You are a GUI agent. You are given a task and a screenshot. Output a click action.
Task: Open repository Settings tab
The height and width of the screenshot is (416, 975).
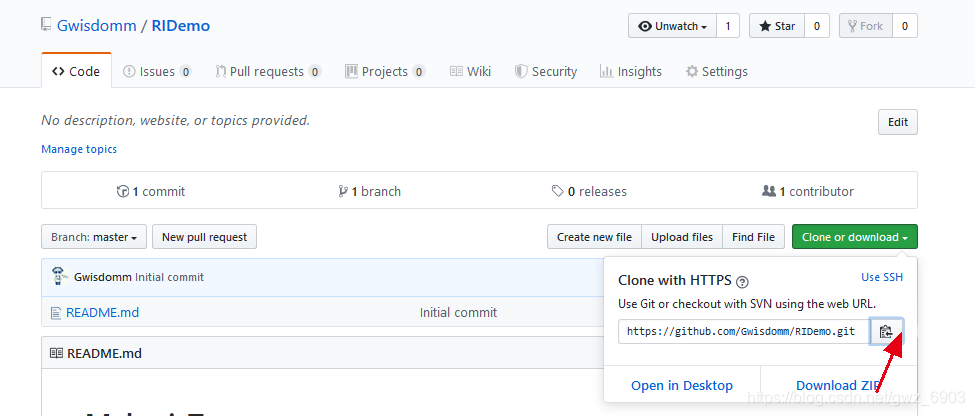(x=716, y=72)
